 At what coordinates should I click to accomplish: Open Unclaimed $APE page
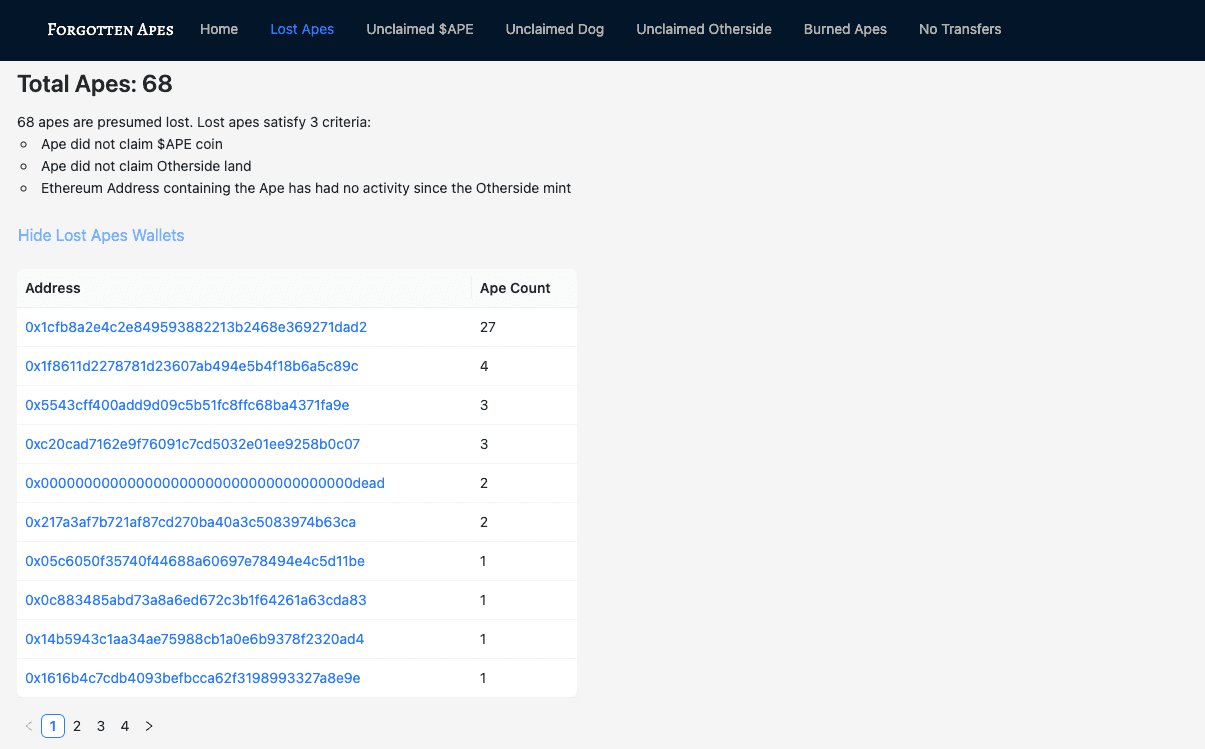pos(420,29)
